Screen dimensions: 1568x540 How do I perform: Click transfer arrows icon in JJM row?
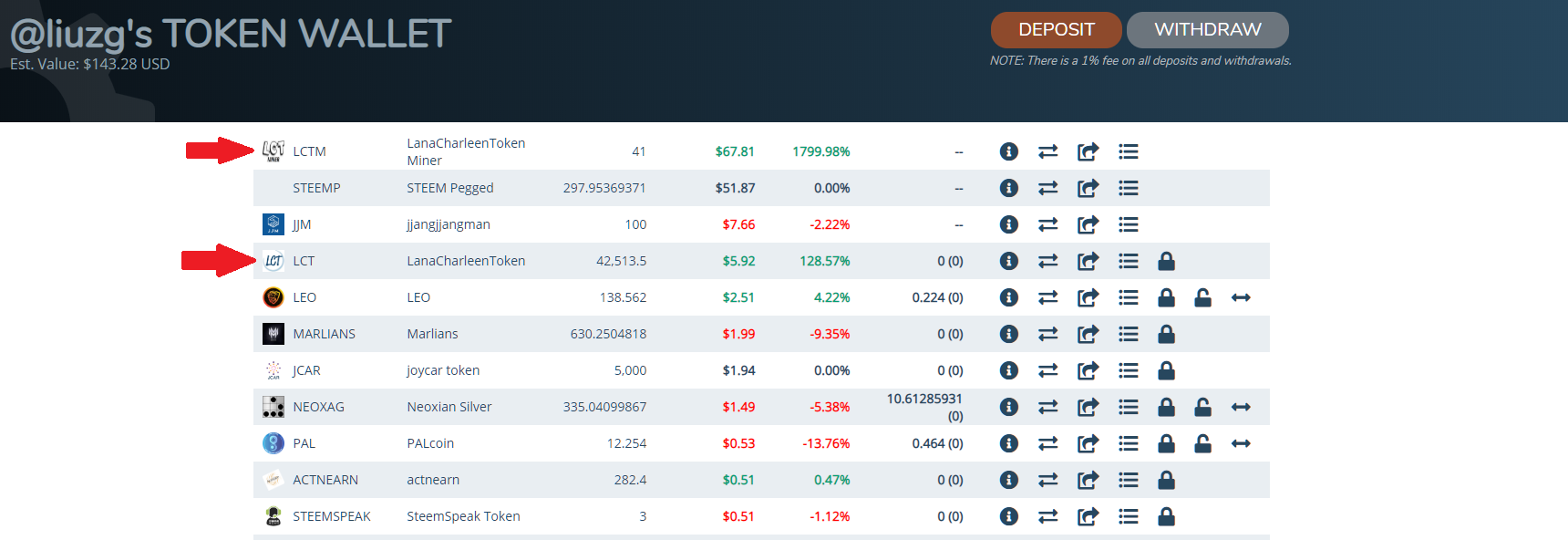(x=1048, y=224)
